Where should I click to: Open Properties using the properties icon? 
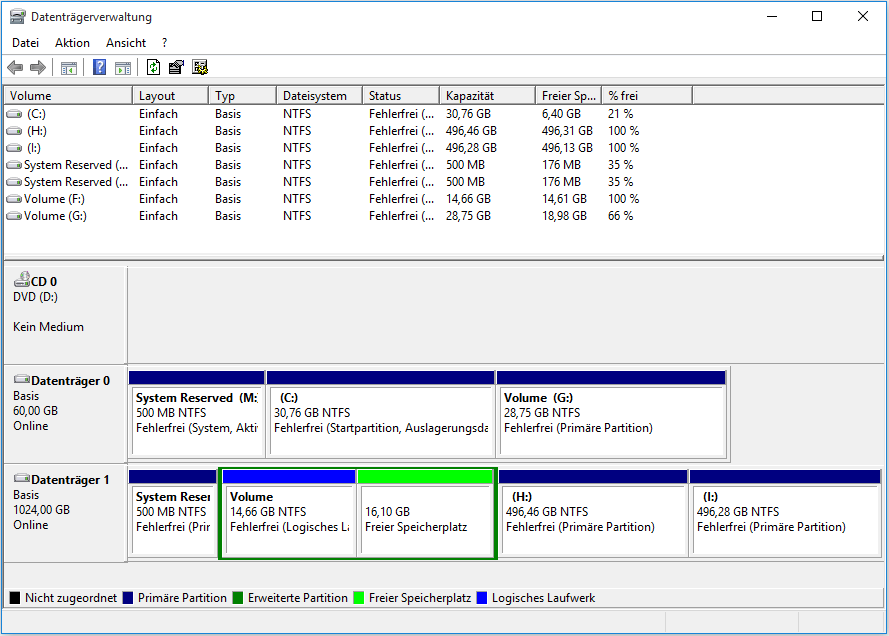[177, 67]
